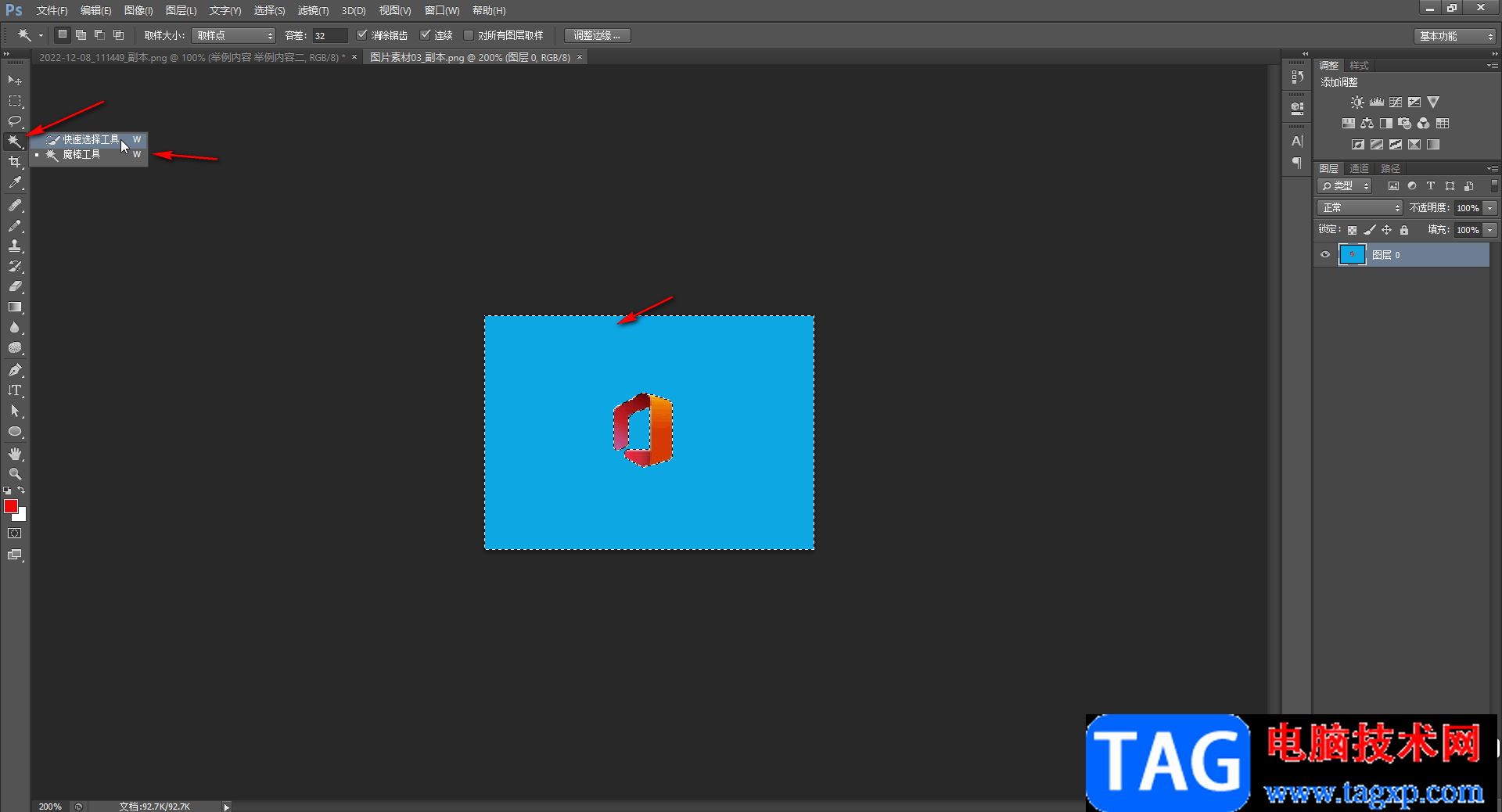This screenshot has width=1502, height=812.
Task: Enable Sample All Layers checkbox
Action: (469, 35)
